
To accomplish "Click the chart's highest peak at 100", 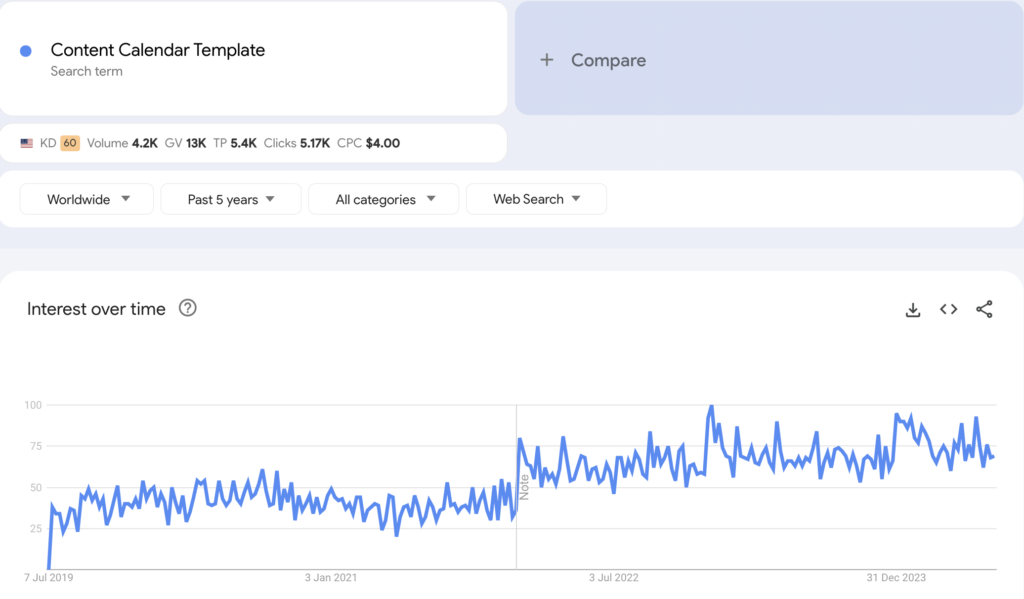I will click(x=711, y=406).
